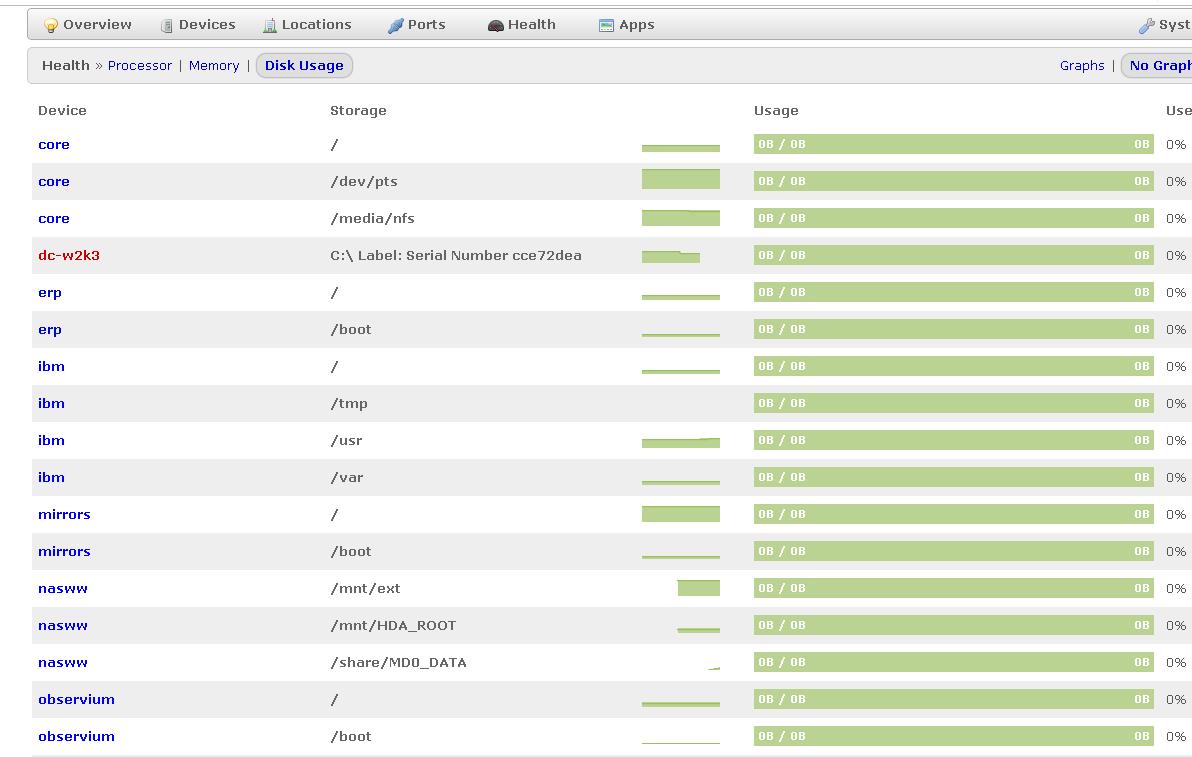The image size is (1192, 757).
Task: Switch to the Processor health view
Action: point(140,66)
